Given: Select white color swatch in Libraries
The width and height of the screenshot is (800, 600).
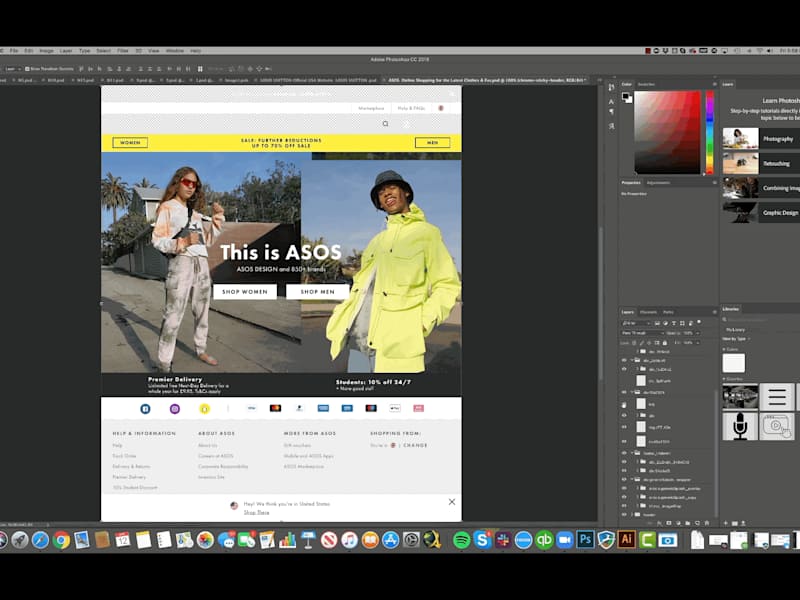Looking at the screenshot, I should (x=734, y=363).
